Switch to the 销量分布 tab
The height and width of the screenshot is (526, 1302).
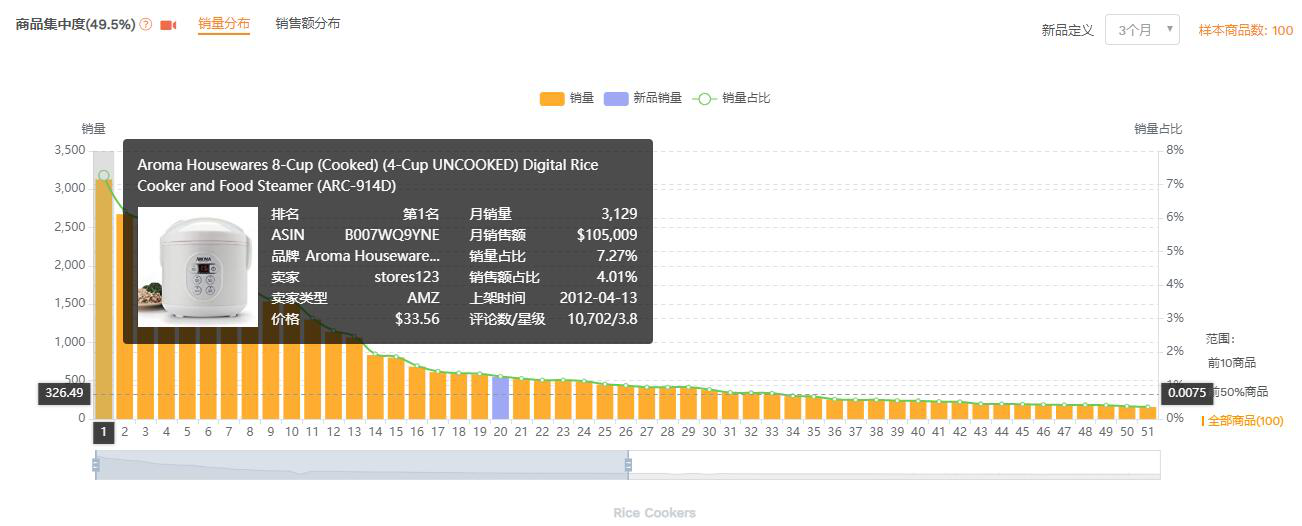pyautogui.click(x=224, y=23)
